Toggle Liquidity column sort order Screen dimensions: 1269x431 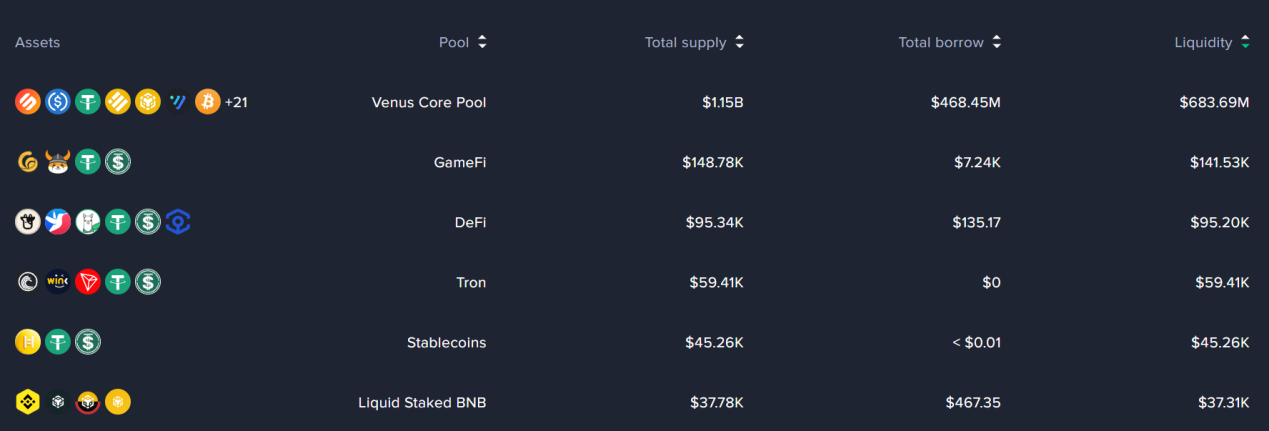tap(1212, 42)
